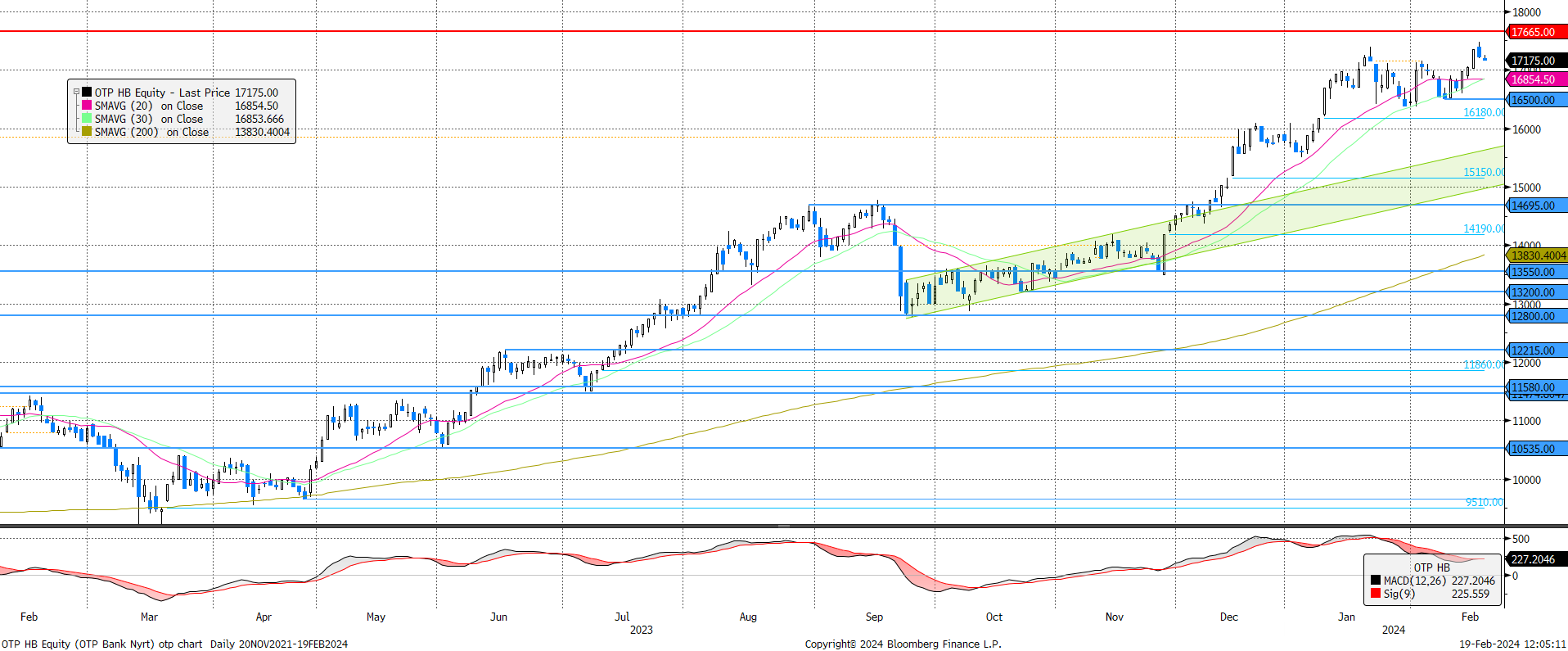The height and width of the screenshot is (651, 1568).
Task: Click the 9510.00 level annotation
Action: [1485, 502]
